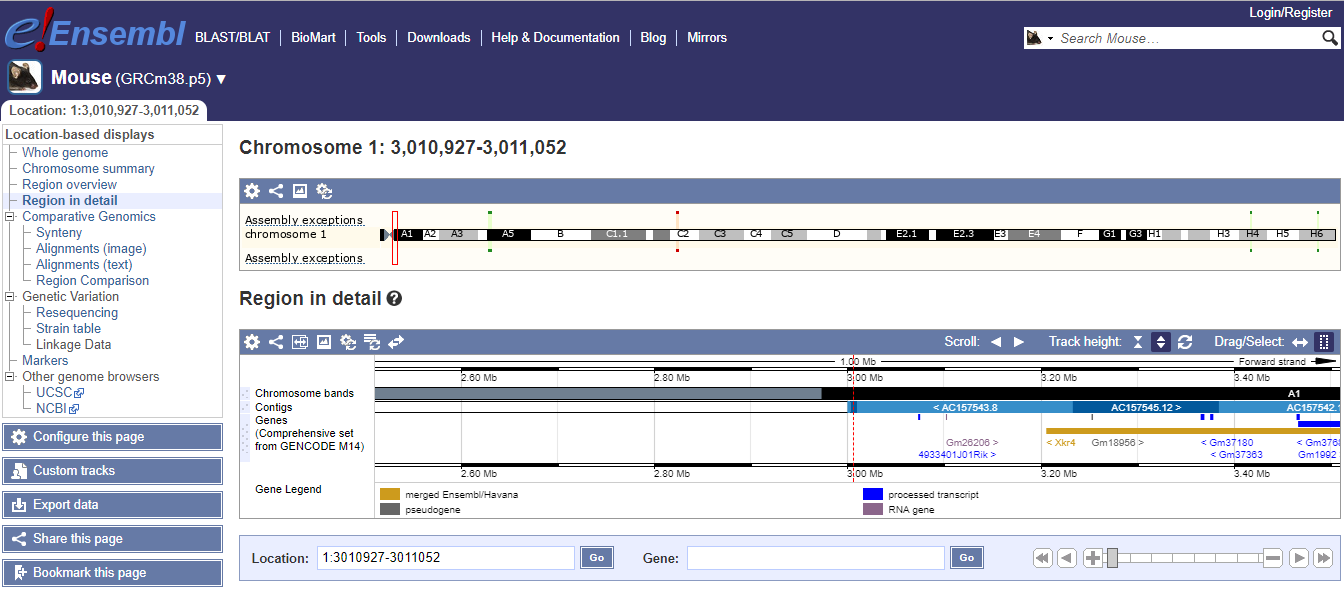Export Region in detail as image
1344x594 pixels.
click(x=324, y=342)
